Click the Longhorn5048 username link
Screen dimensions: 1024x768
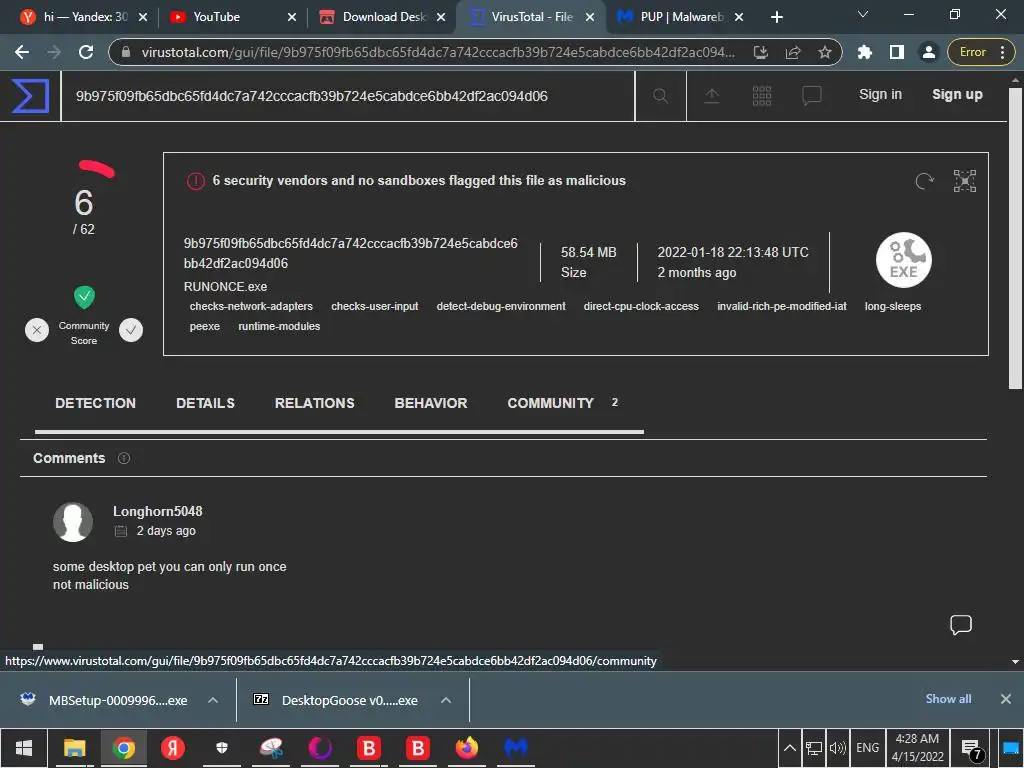tap(157, 511)
